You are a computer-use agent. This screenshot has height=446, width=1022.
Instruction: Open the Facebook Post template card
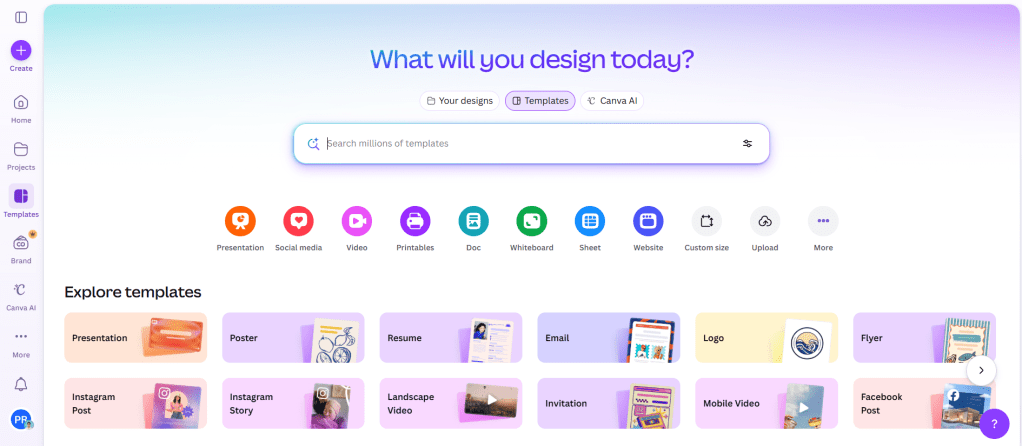[x=924, y=403]
